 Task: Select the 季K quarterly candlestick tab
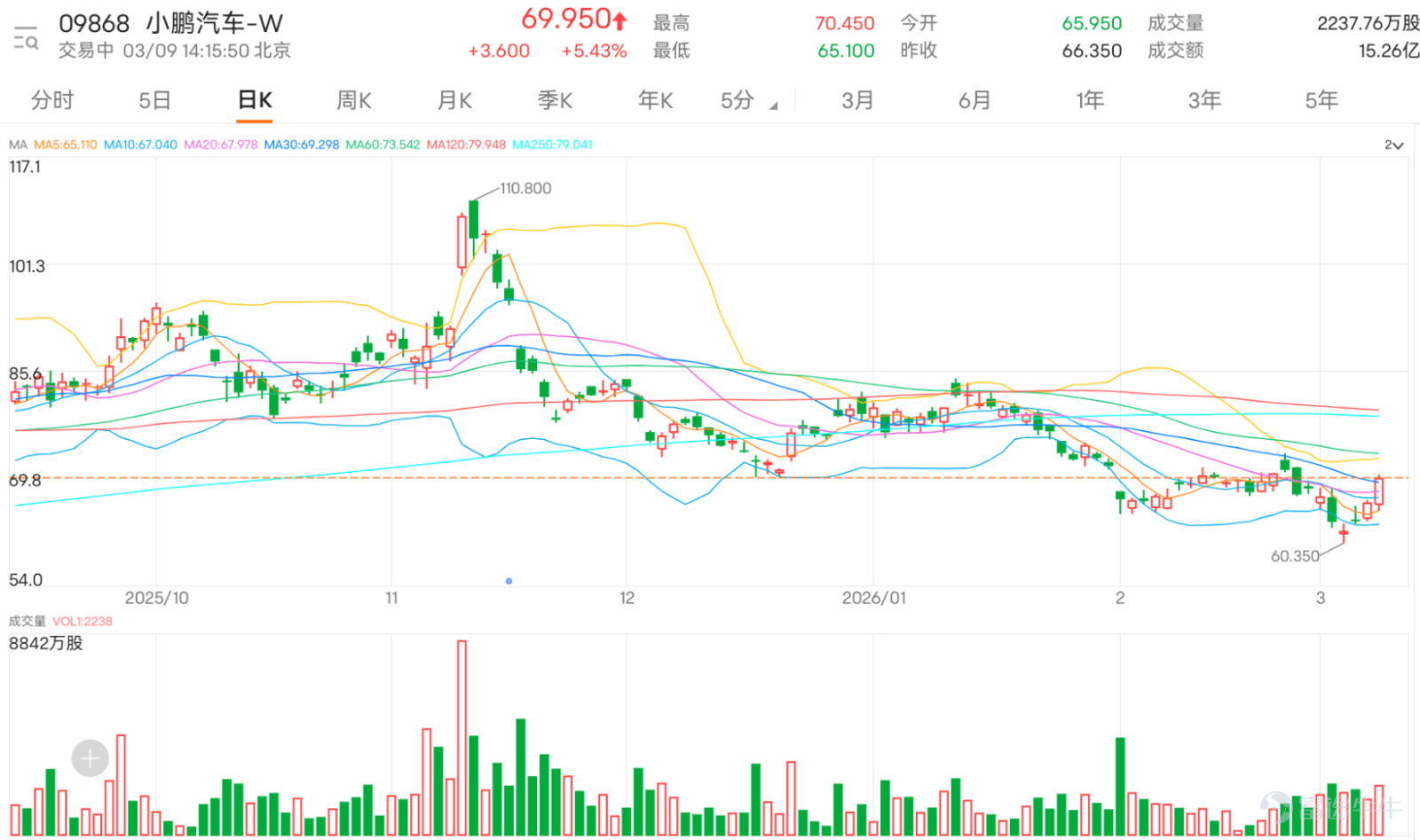555,100
